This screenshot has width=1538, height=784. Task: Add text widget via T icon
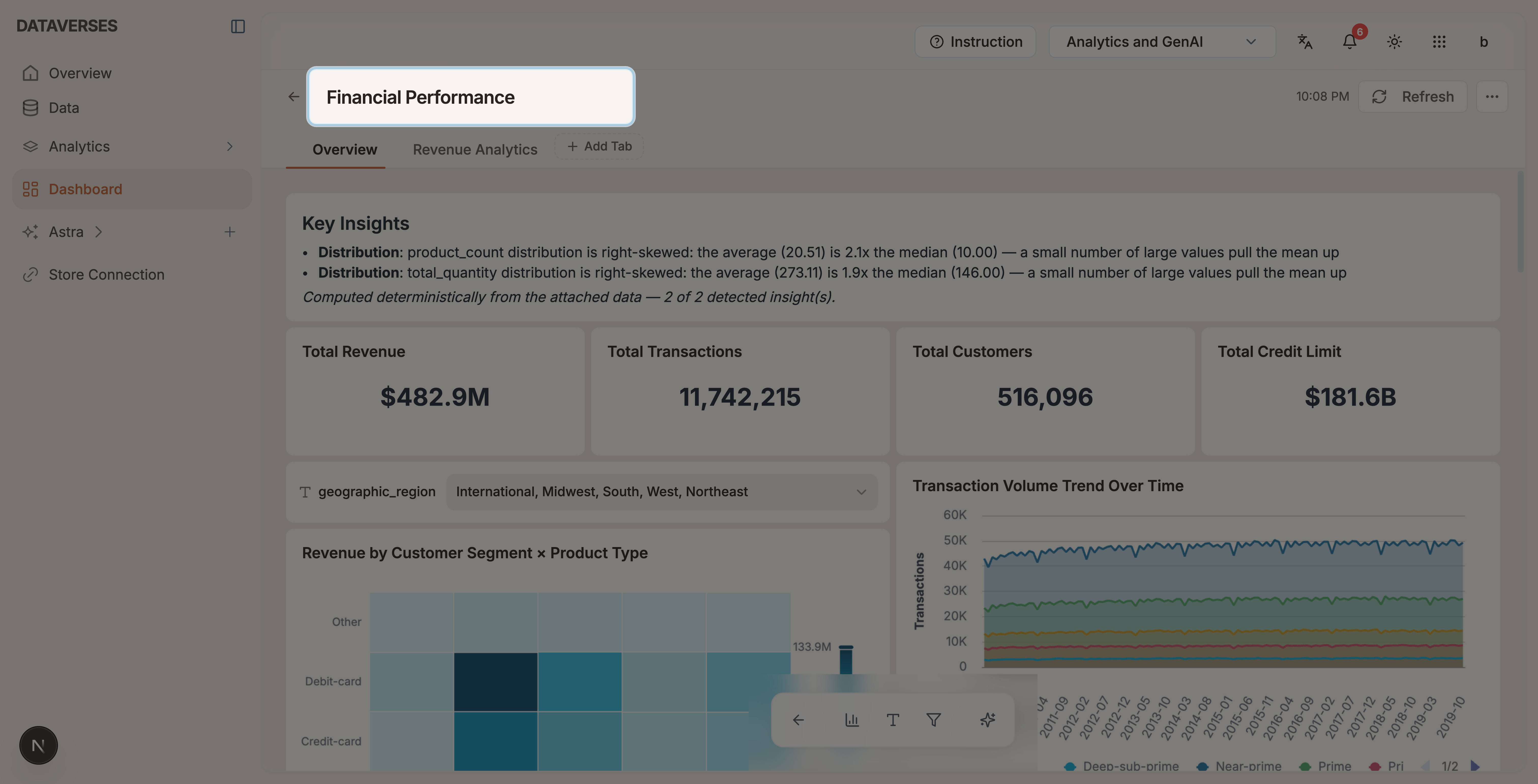pyautogui.click(x=893, y=720)
